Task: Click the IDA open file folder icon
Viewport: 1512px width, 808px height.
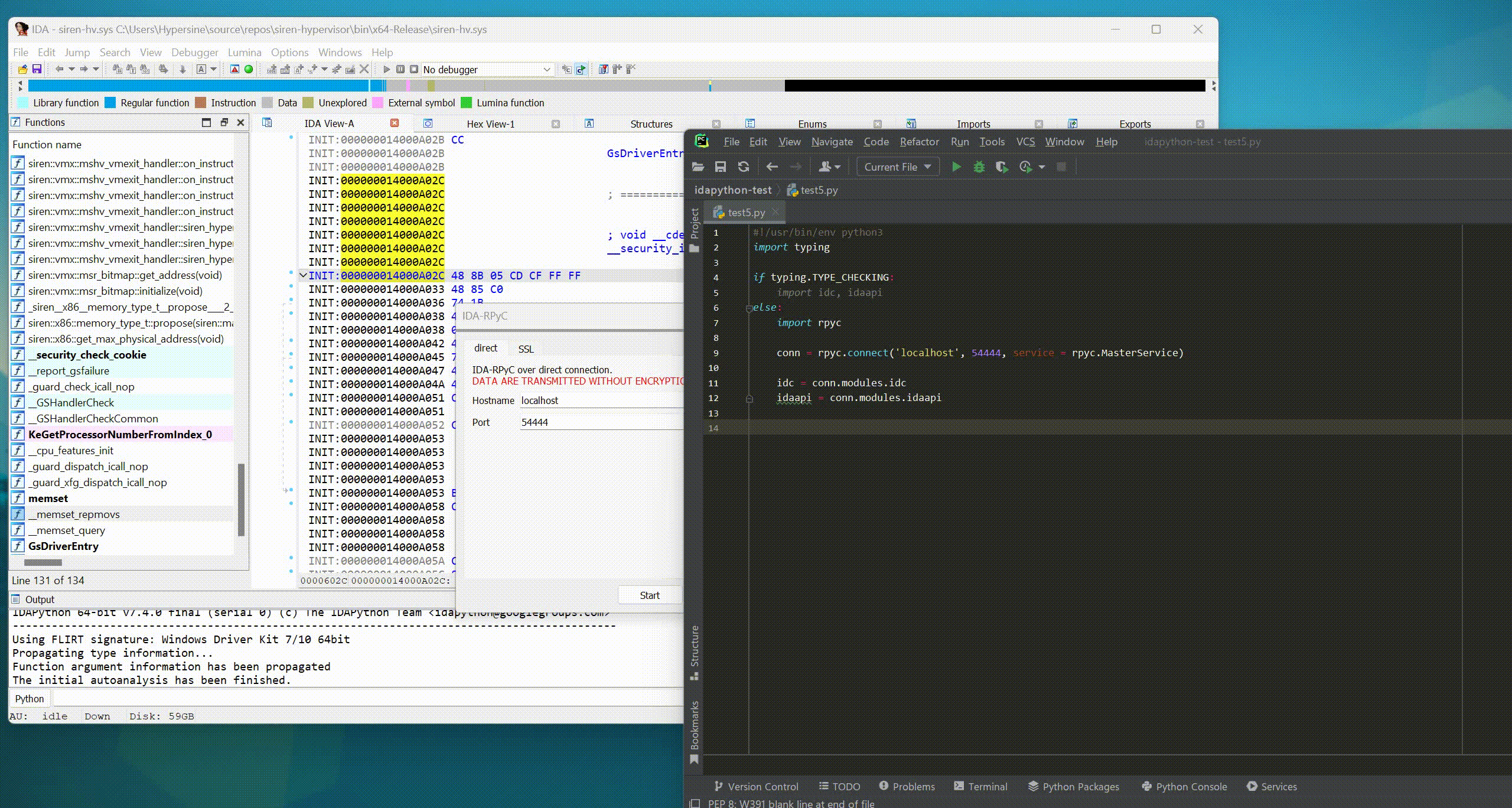Action: [22, 69]
